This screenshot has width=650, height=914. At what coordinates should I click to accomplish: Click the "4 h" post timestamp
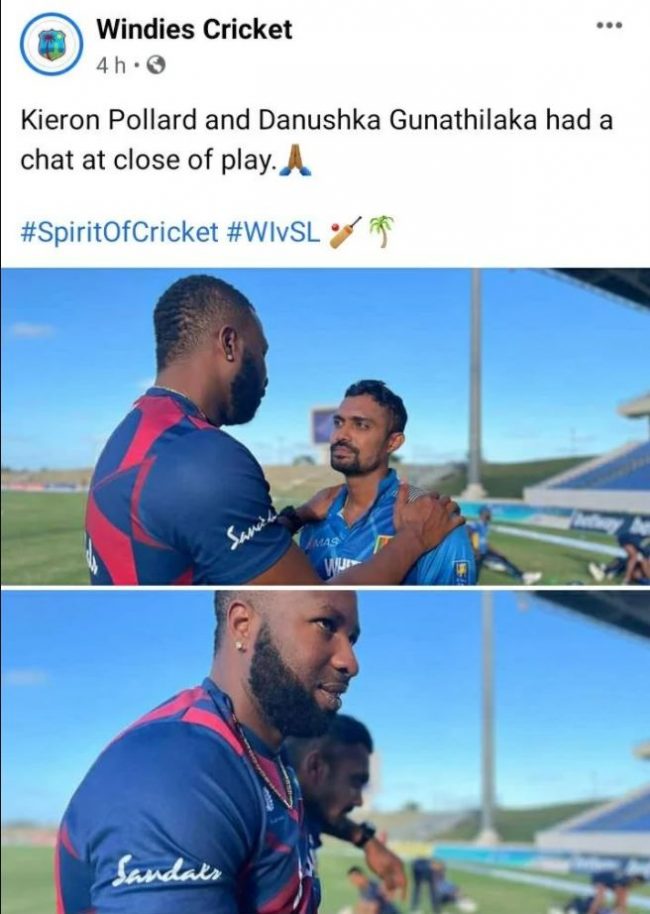111,65
